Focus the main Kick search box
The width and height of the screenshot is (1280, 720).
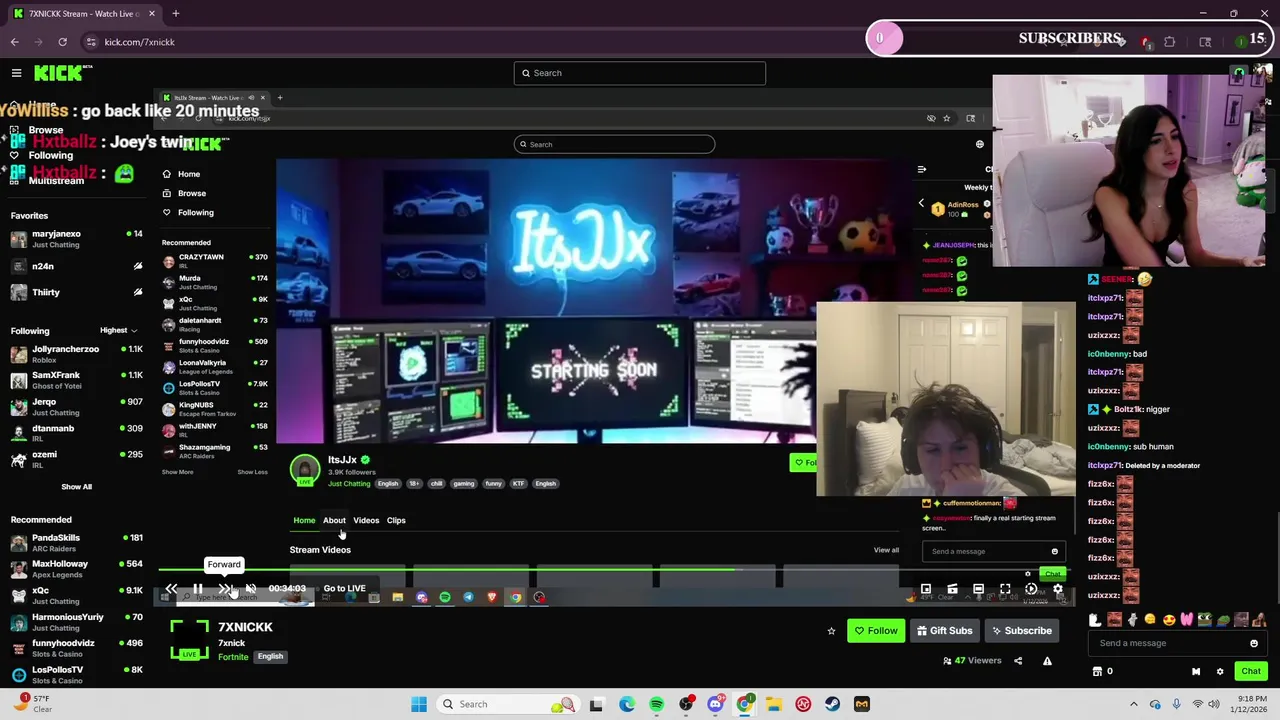point(639,73)
